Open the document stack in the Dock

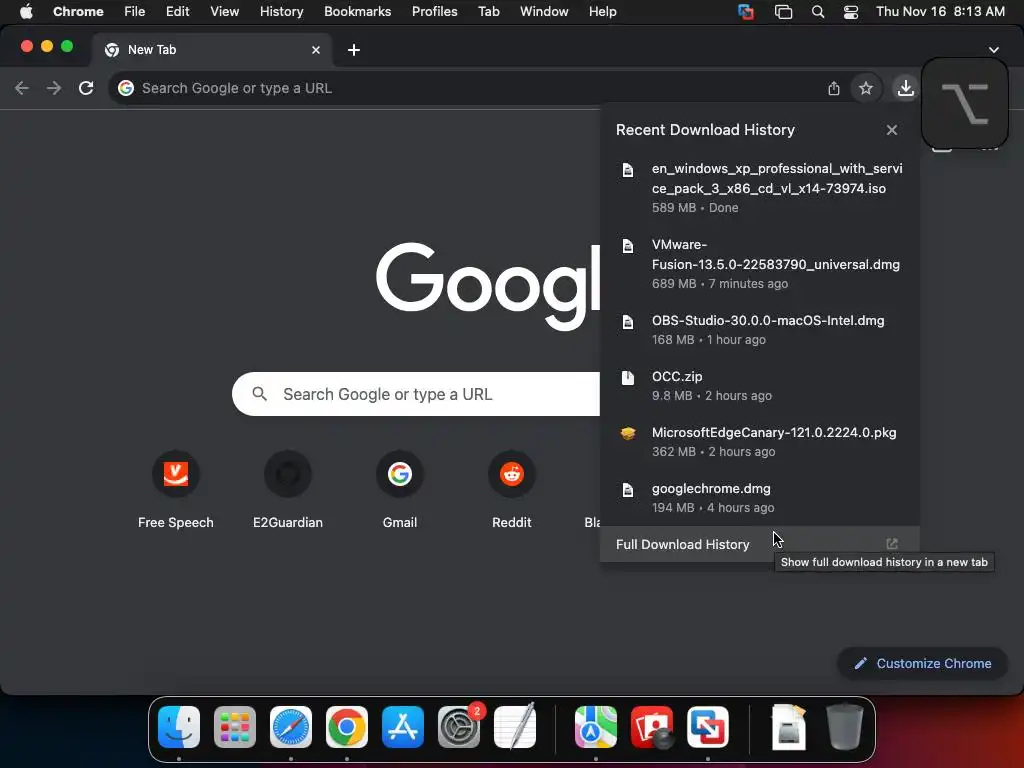(x=789, y=726)
